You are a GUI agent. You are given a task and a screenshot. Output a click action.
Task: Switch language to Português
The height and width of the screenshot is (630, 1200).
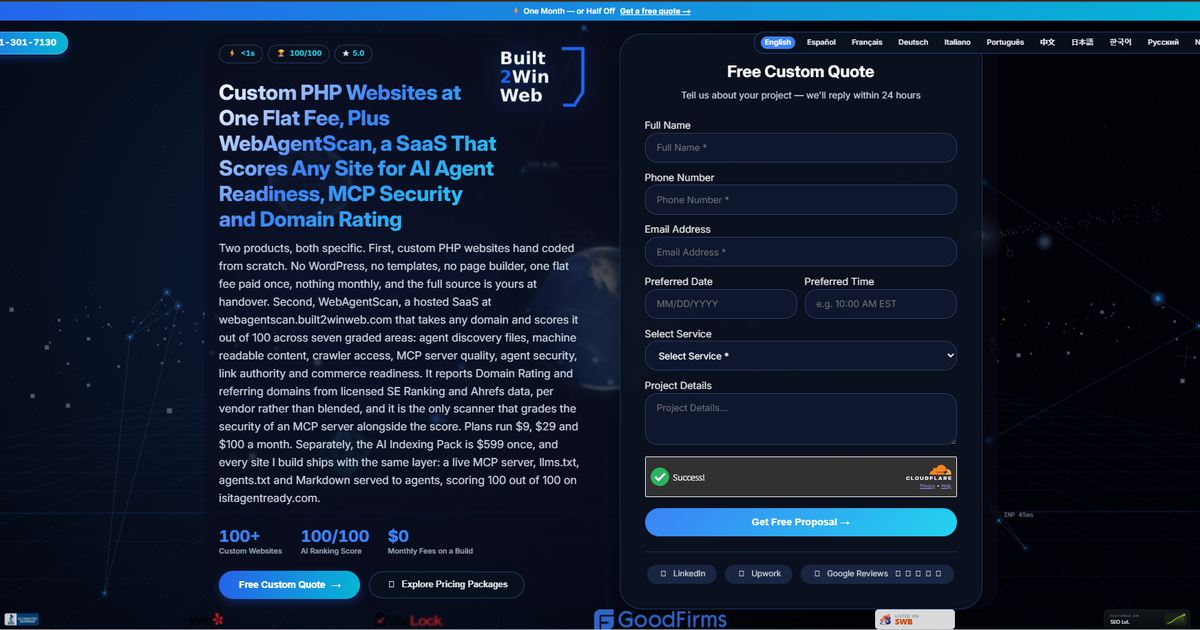pyautogui.click(x=1005, y=42)
